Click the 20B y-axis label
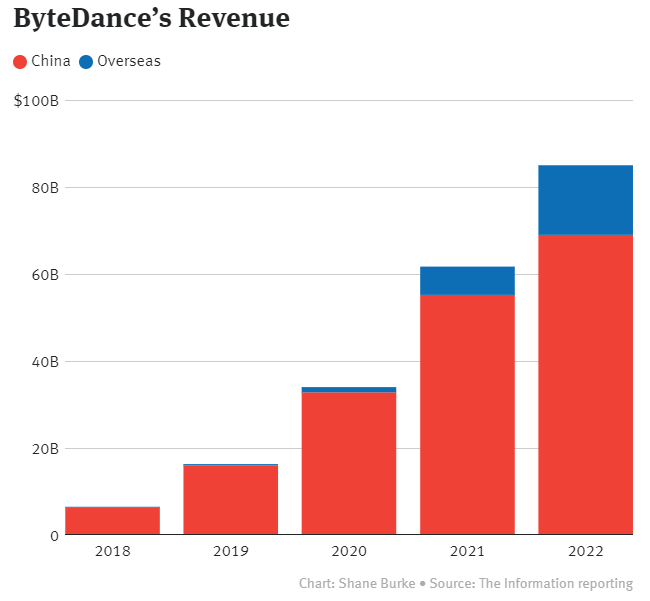The width and height of the screenshot is (650, 601). pos(45,449)
